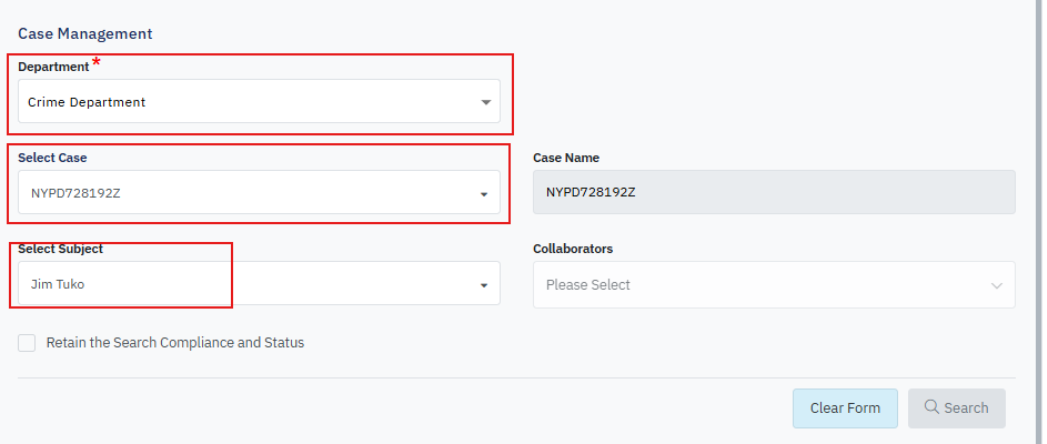
Task: Click the Select Subject caret arrow
Action: 483,285
